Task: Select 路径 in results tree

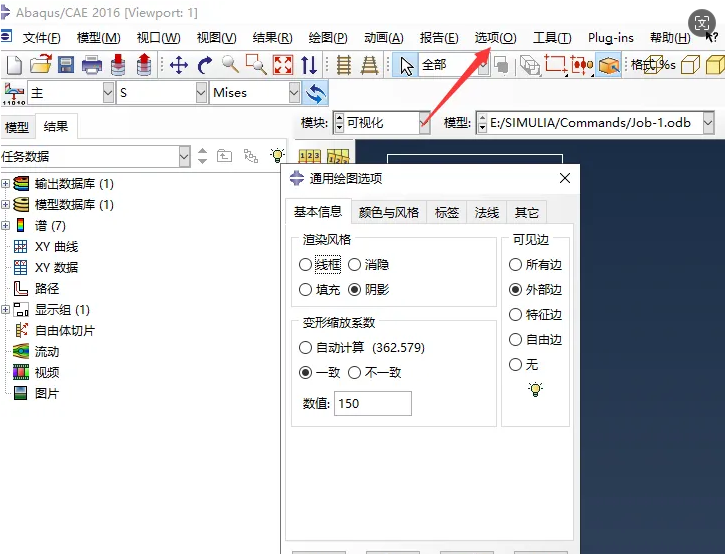Action: pos(47,288)
